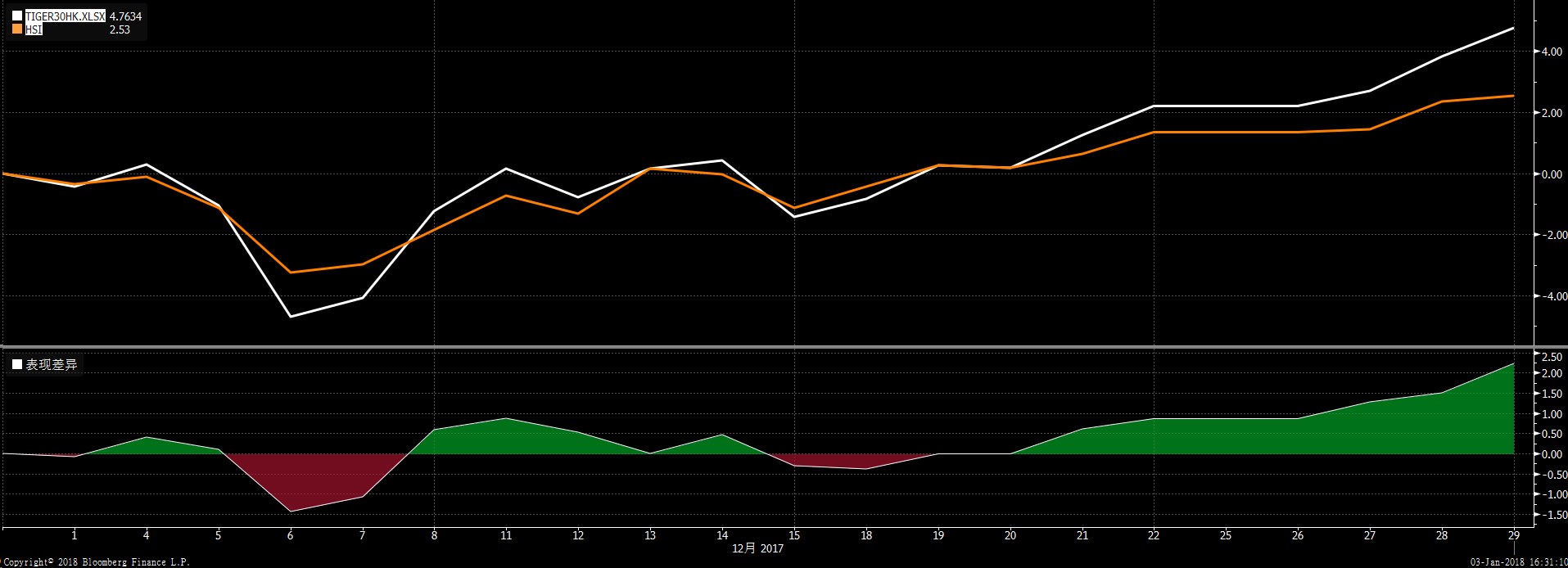
Task: Click the 2.53 HSI legend value
Action: [120, 29]
